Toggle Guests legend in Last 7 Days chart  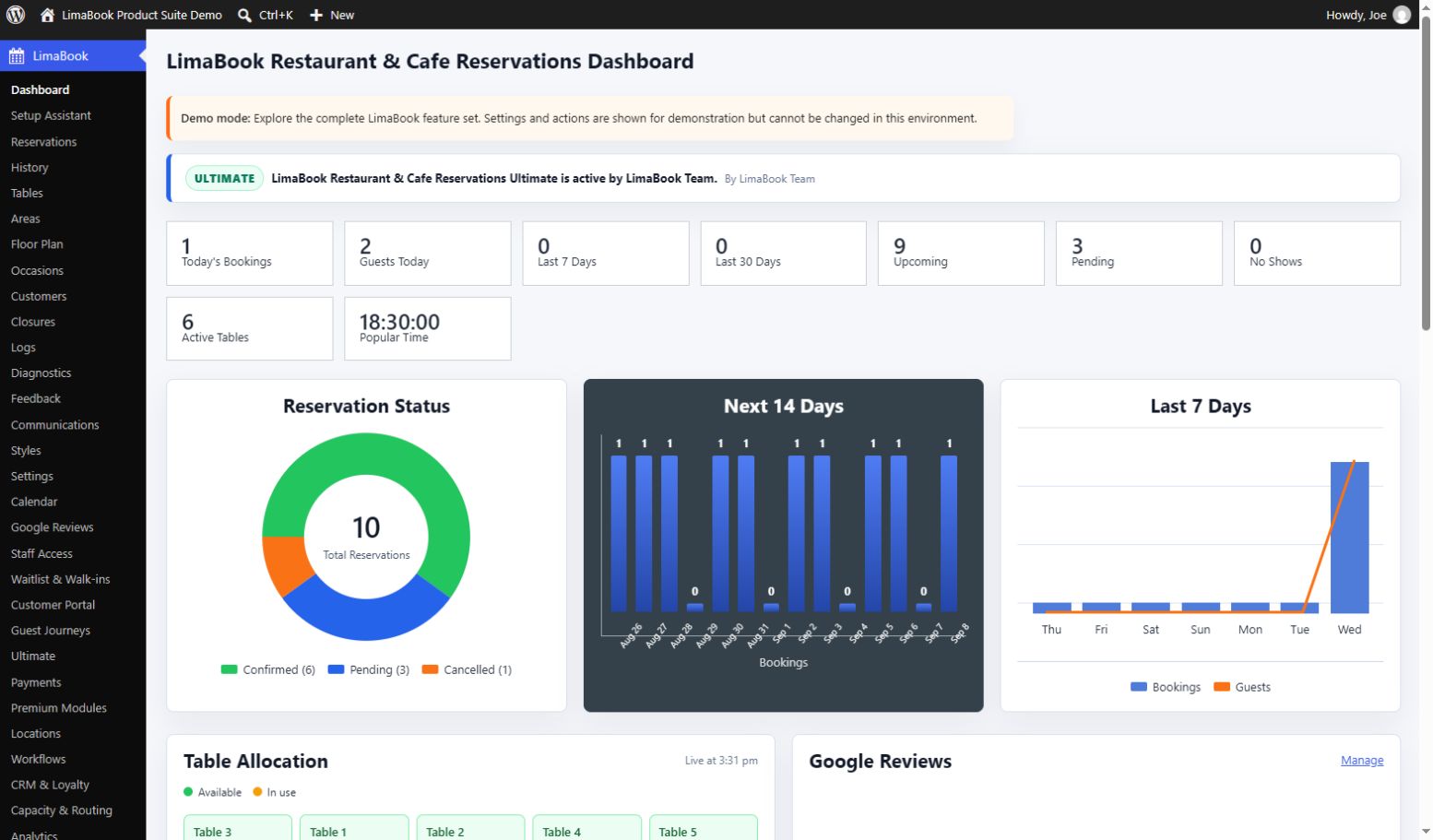pyautogui.click(x=1242, y=687)
